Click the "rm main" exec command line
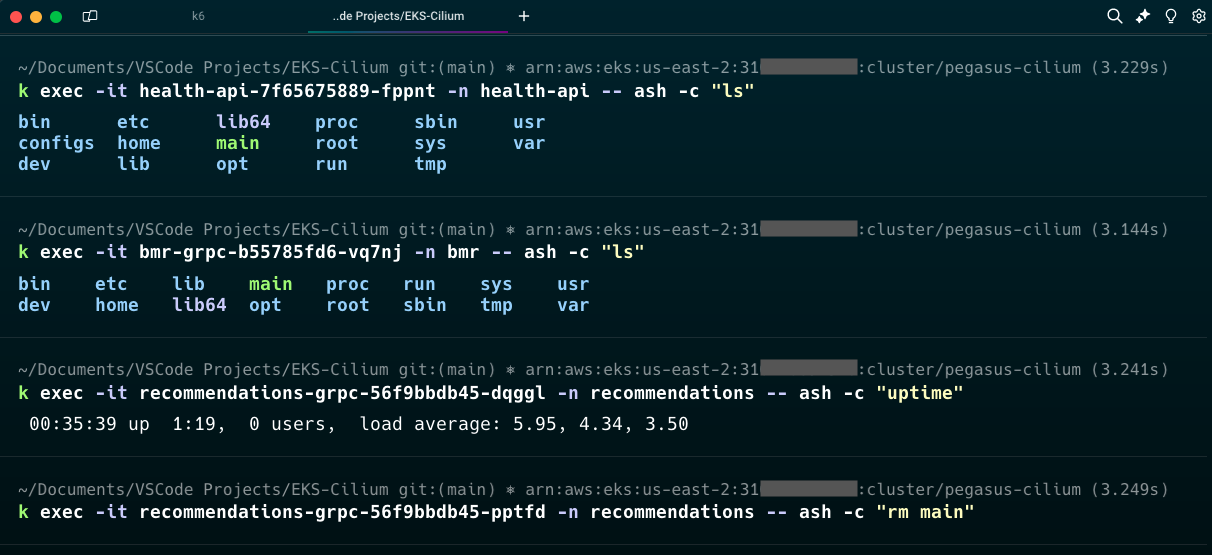The width and height of the screenshot is (1212, 555). point(496,512)
